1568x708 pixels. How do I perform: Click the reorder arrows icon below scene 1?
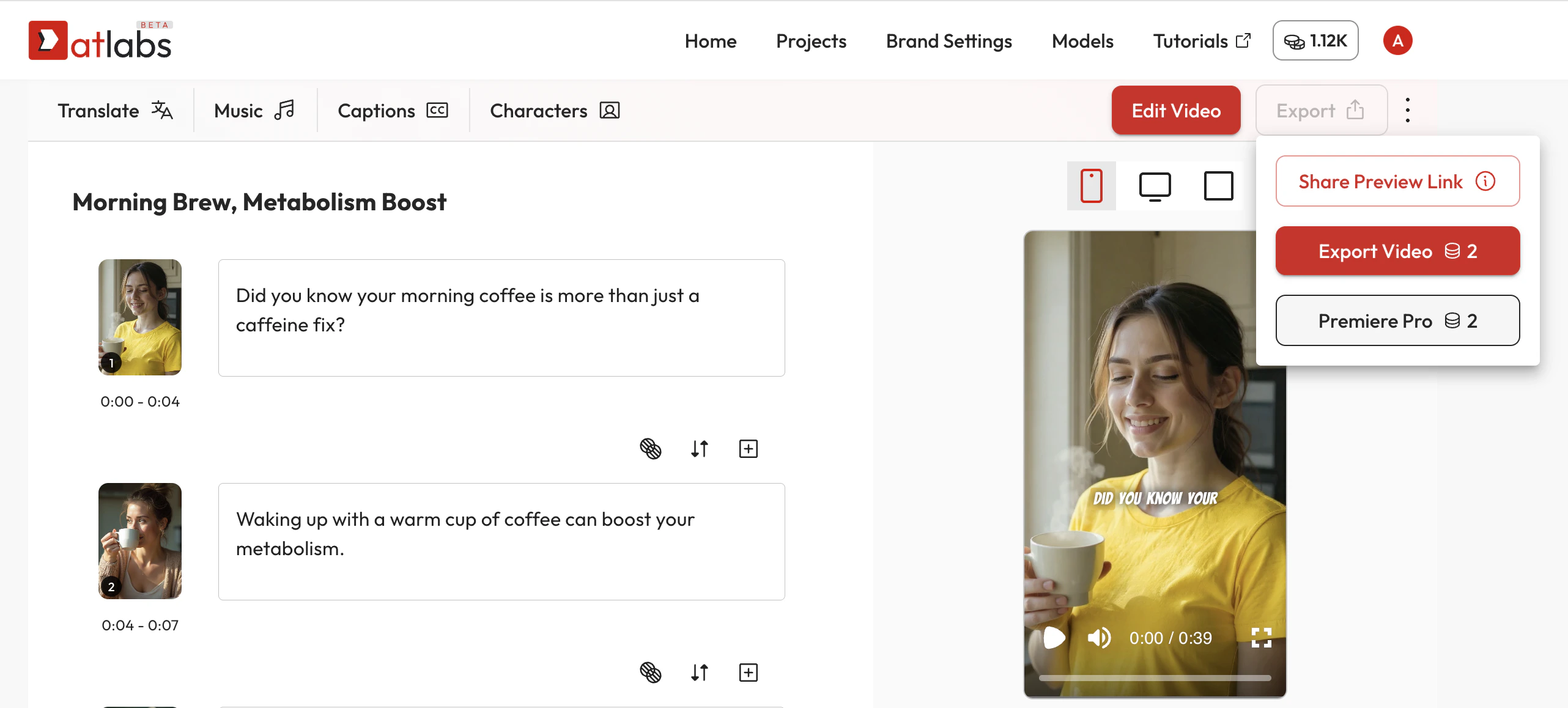(x=700, y=449)
